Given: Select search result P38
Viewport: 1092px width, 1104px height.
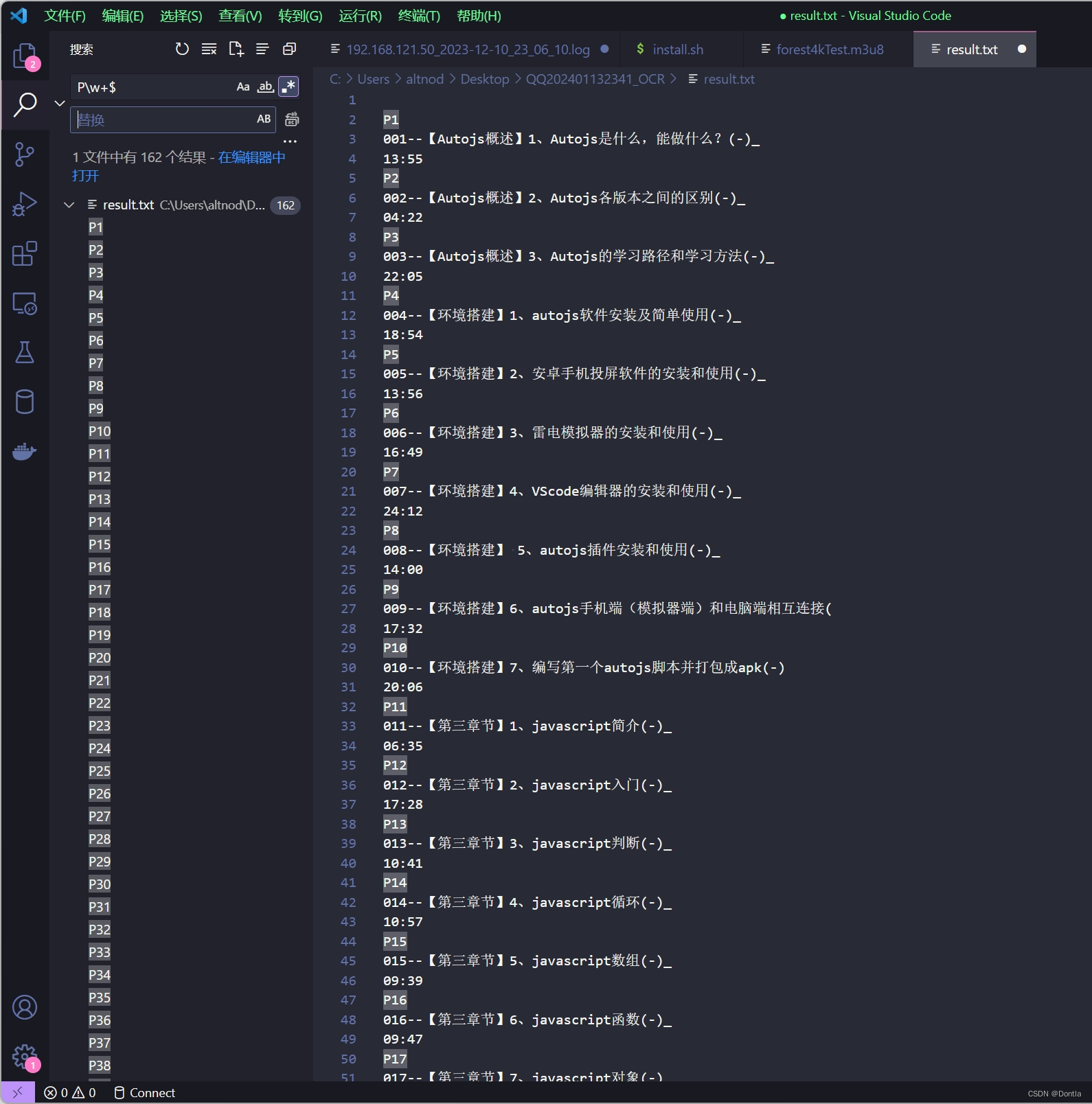Looking at the screenshot, I should pos(100,1066).
